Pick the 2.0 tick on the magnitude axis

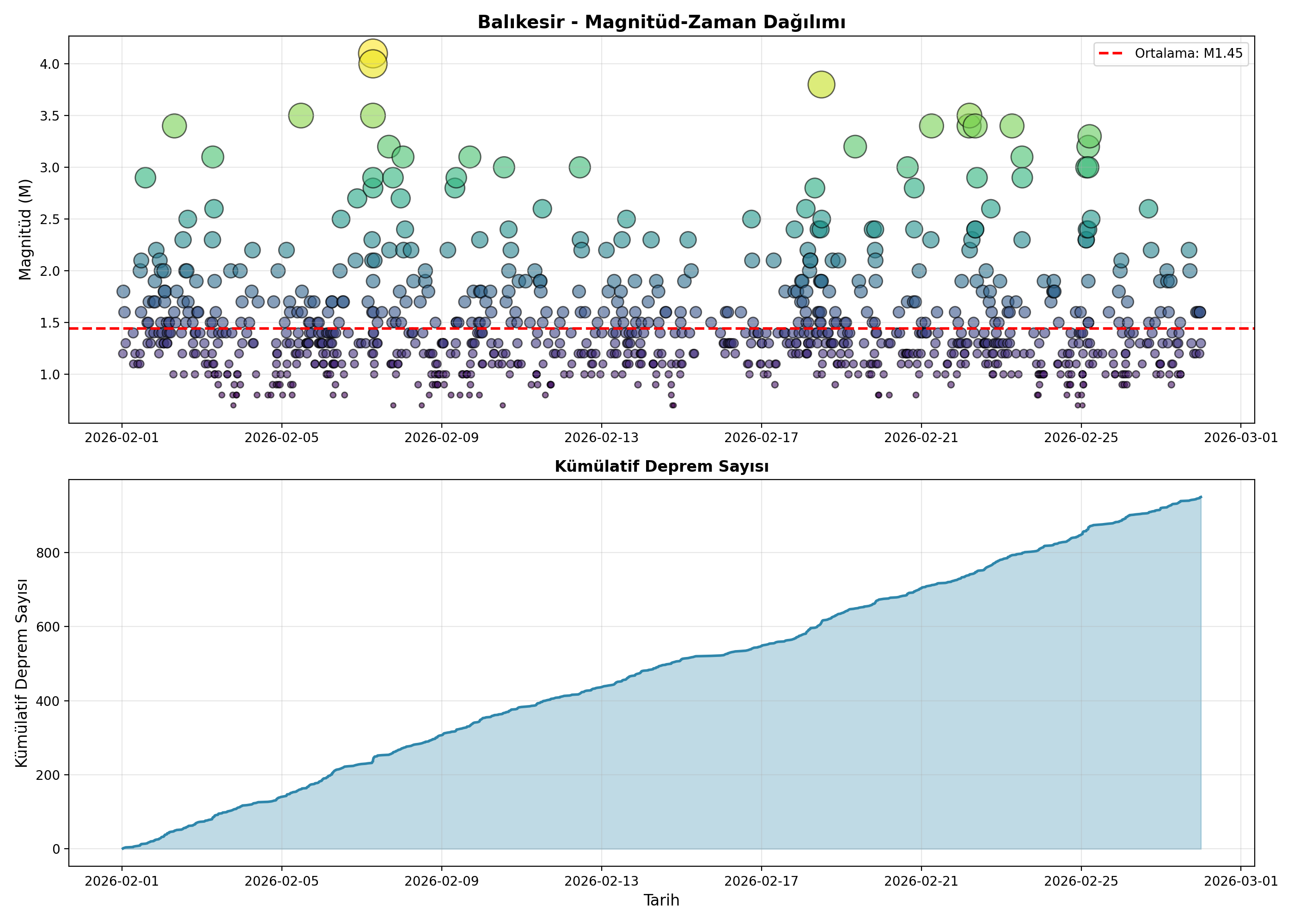pos(49,271)
